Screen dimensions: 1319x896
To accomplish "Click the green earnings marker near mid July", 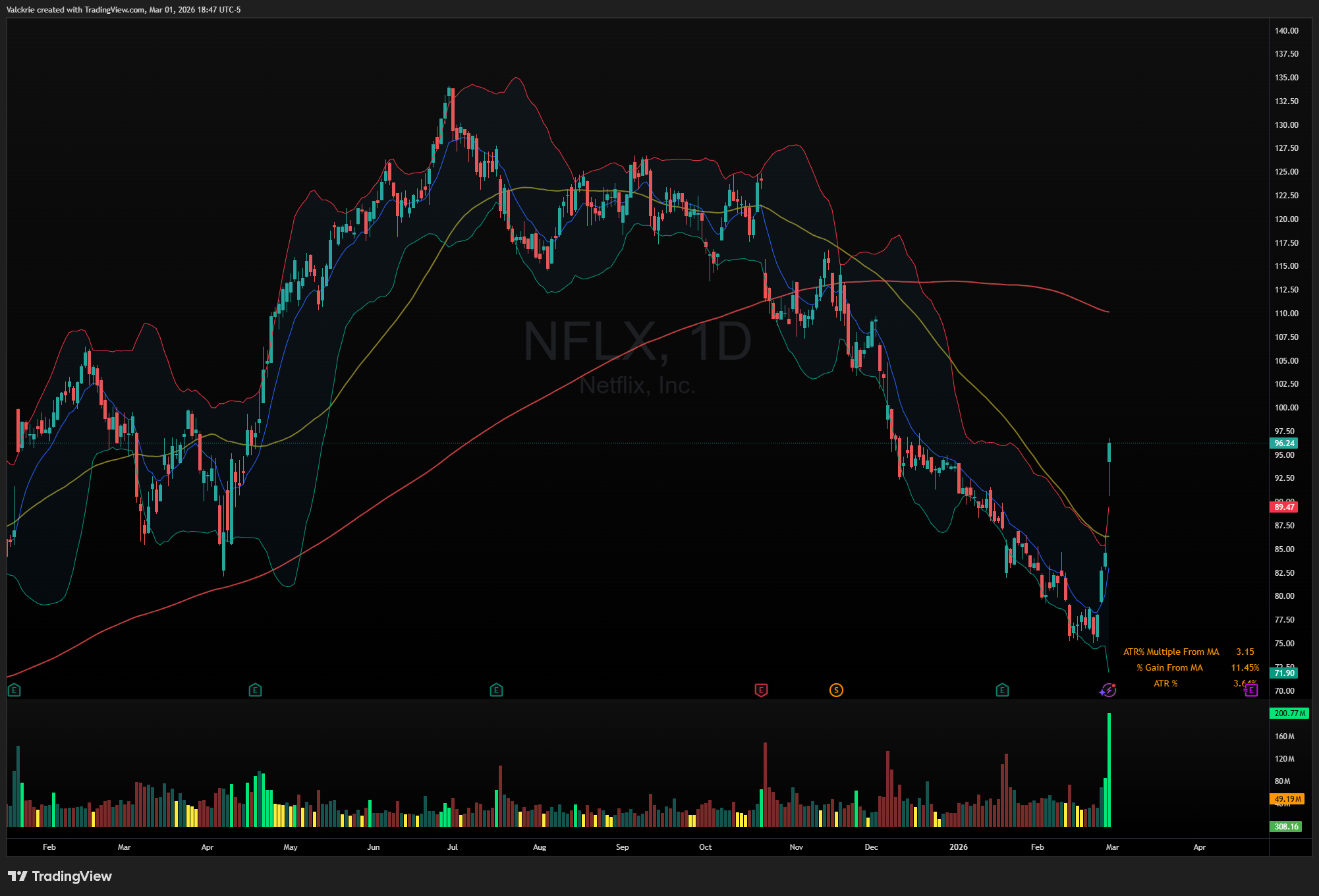I will [496, 690].
